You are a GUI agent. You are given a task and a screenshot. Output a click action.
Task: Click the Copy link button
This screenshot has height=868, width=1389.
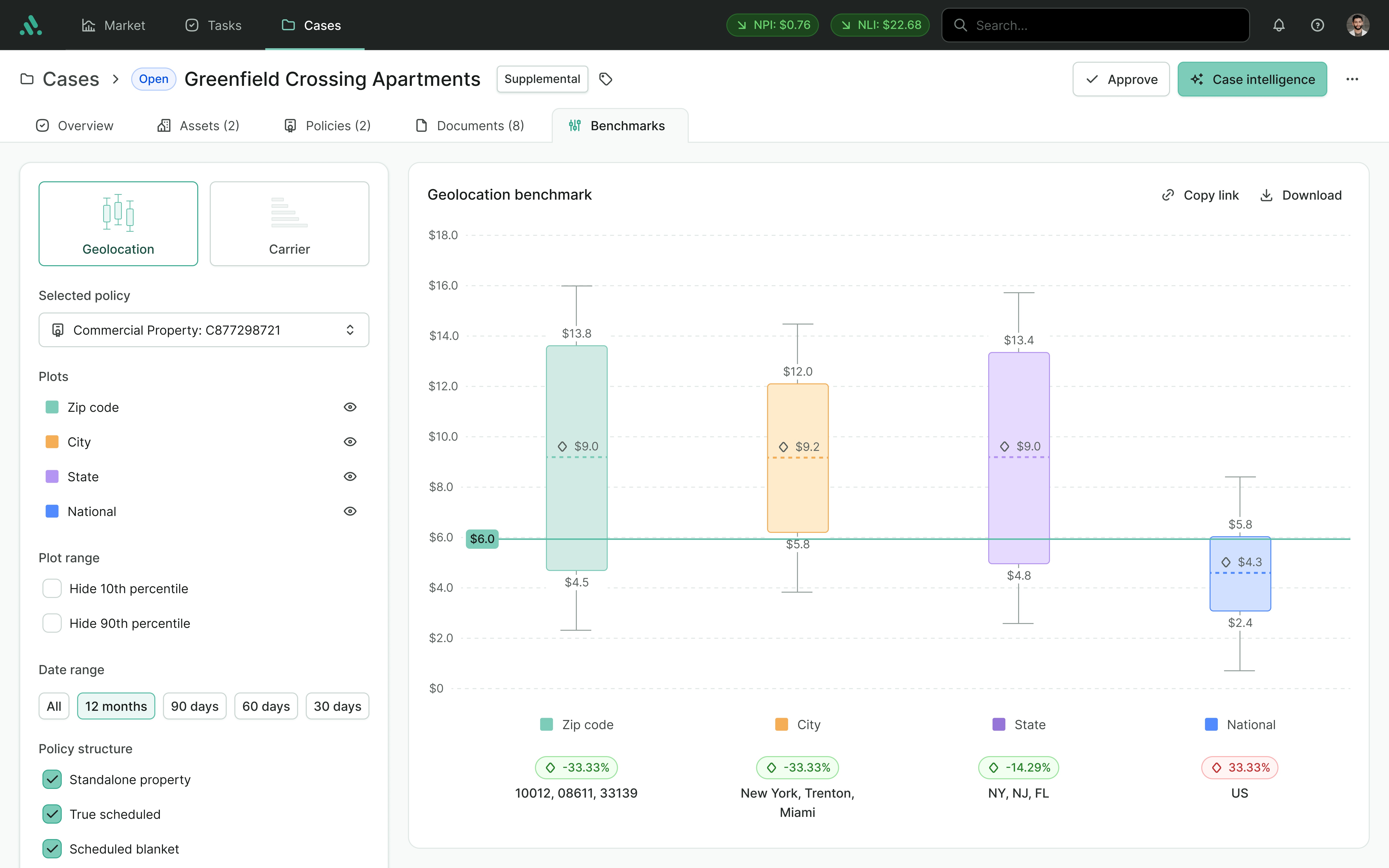[x=1200, y=195]
